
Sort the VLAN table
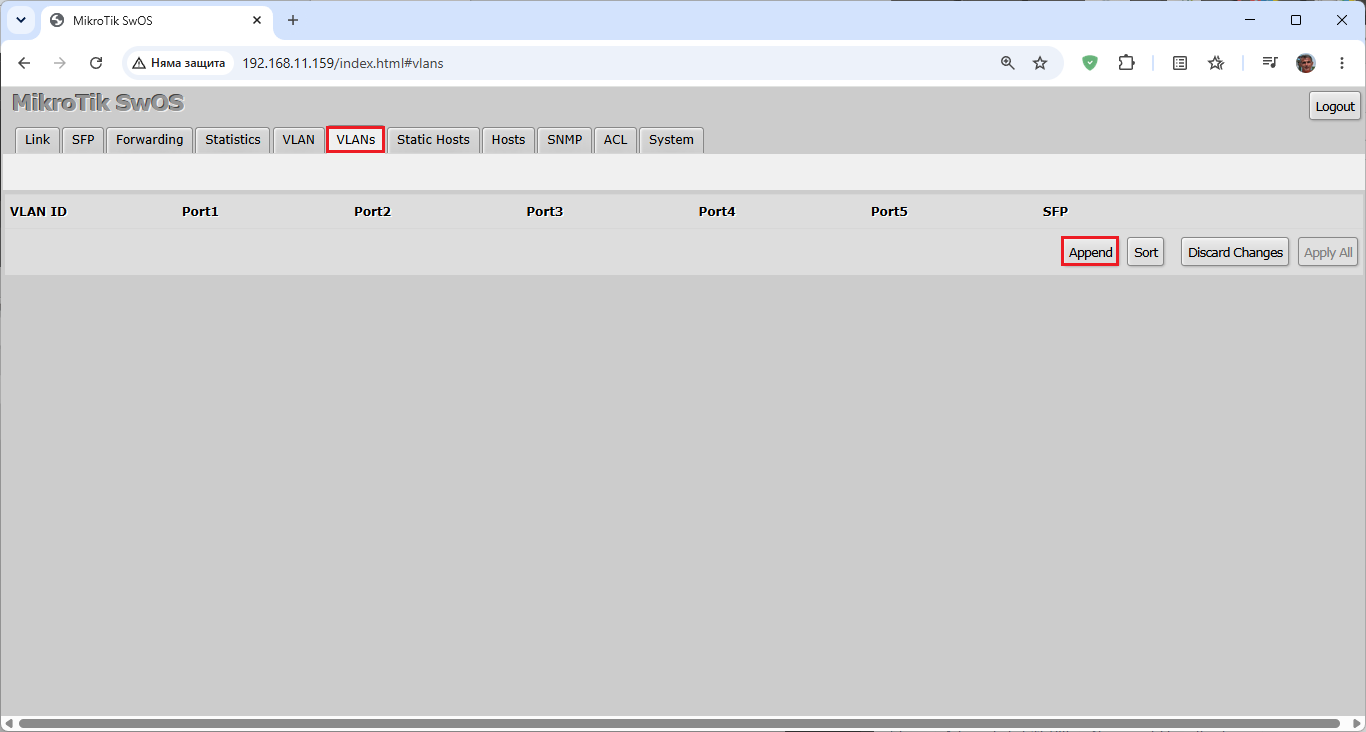(1146, 252)
